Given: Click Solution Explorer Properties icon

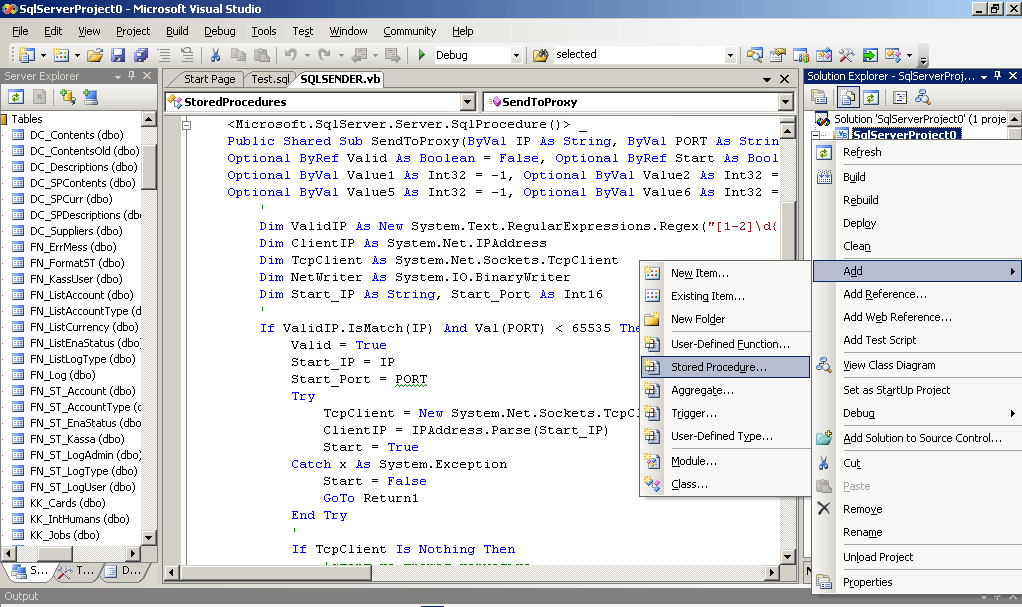Looking at the screenshot, I should tap(819, 98).
